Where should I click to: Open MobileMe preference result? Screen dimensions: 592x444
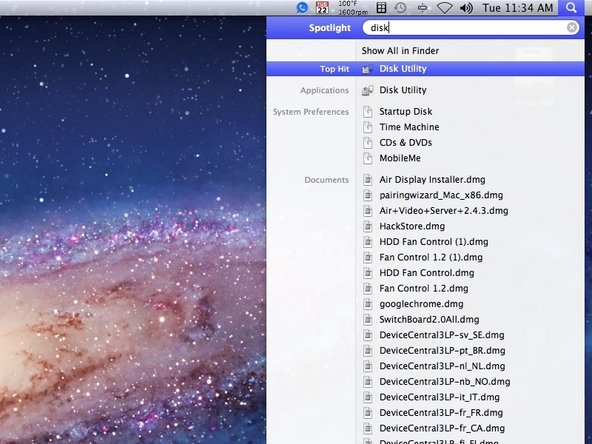tap(400, 158)
